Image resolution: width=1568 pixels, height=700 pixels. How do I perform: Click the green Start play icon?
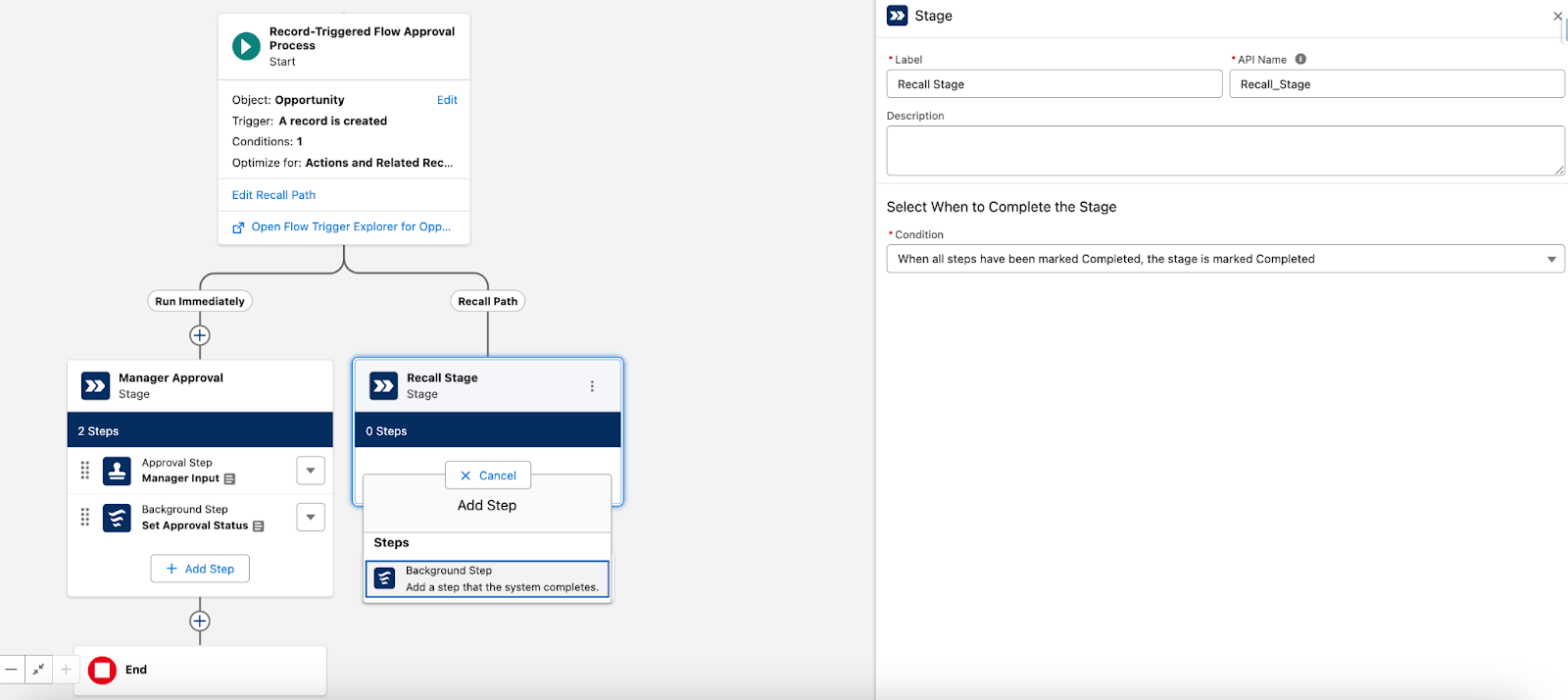point(246,46)
